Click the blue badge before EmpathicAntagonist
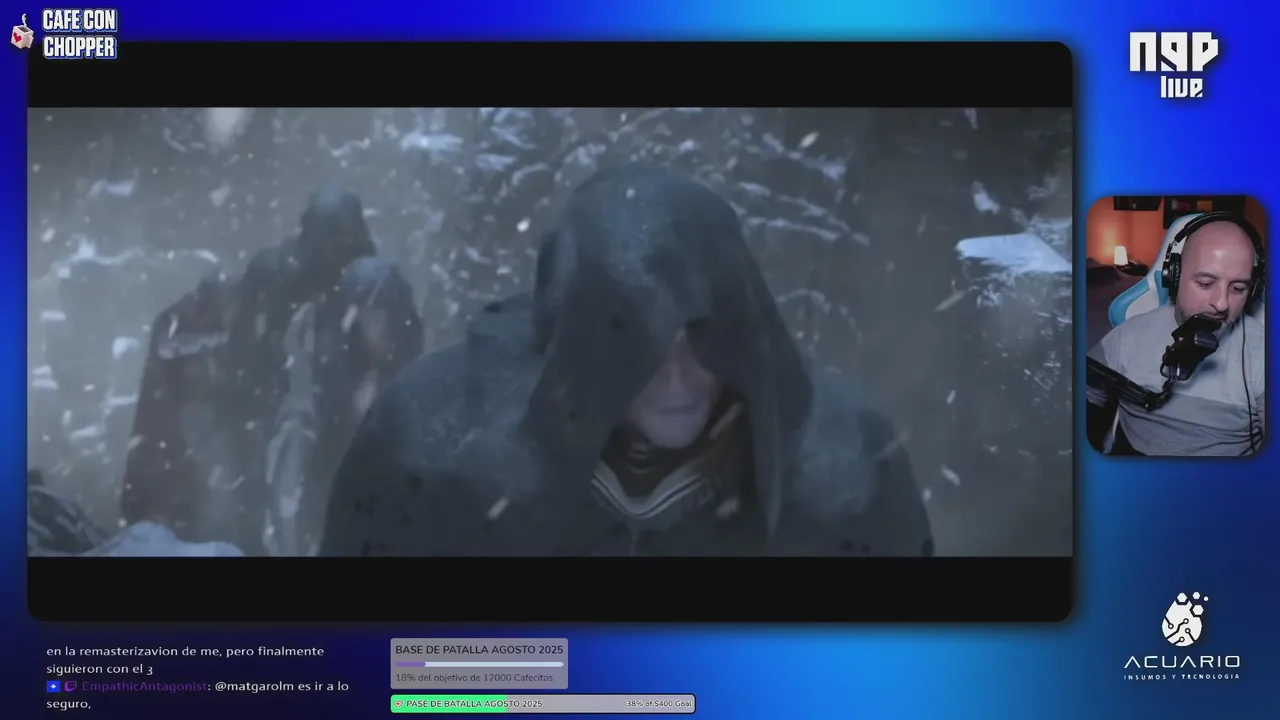The image size is (1280, 720). coord(53,686)
